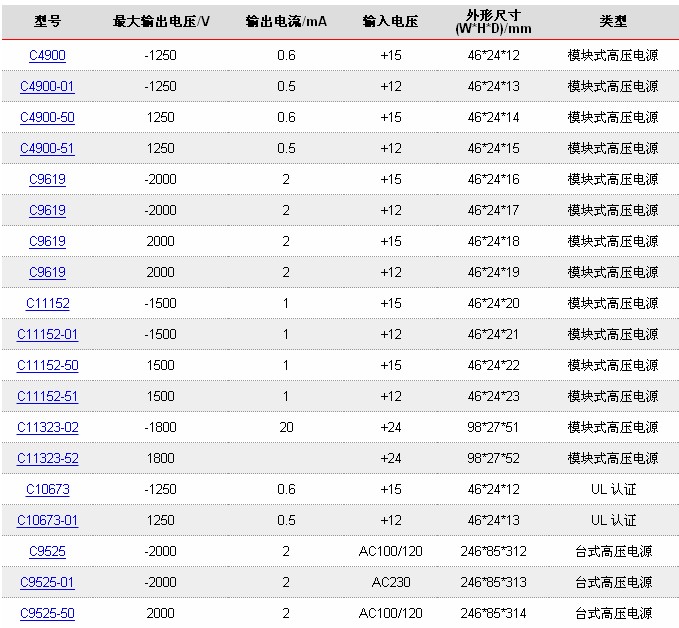Select the AC230 input voltage cell
The width and height of the screenshot is (679, 628).
coord(391,583)
